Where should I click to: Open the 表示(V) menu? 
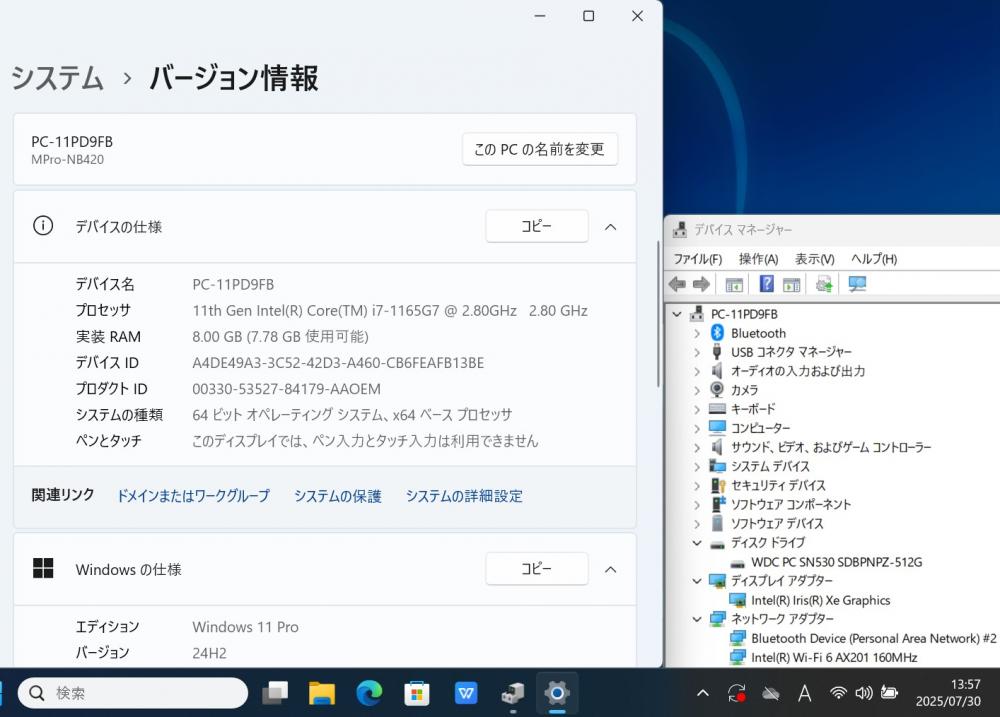coord(814,259)
